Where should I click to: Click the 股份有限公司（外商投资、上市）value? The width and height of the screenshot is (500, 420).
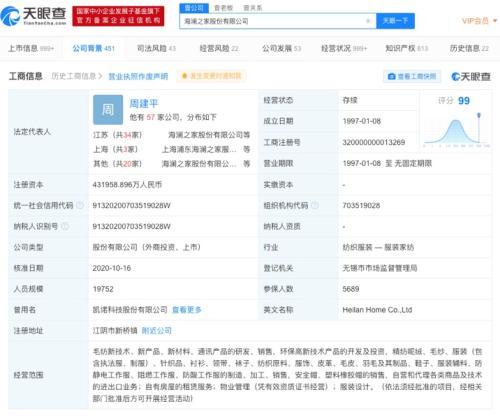click(x=147, y=247)
